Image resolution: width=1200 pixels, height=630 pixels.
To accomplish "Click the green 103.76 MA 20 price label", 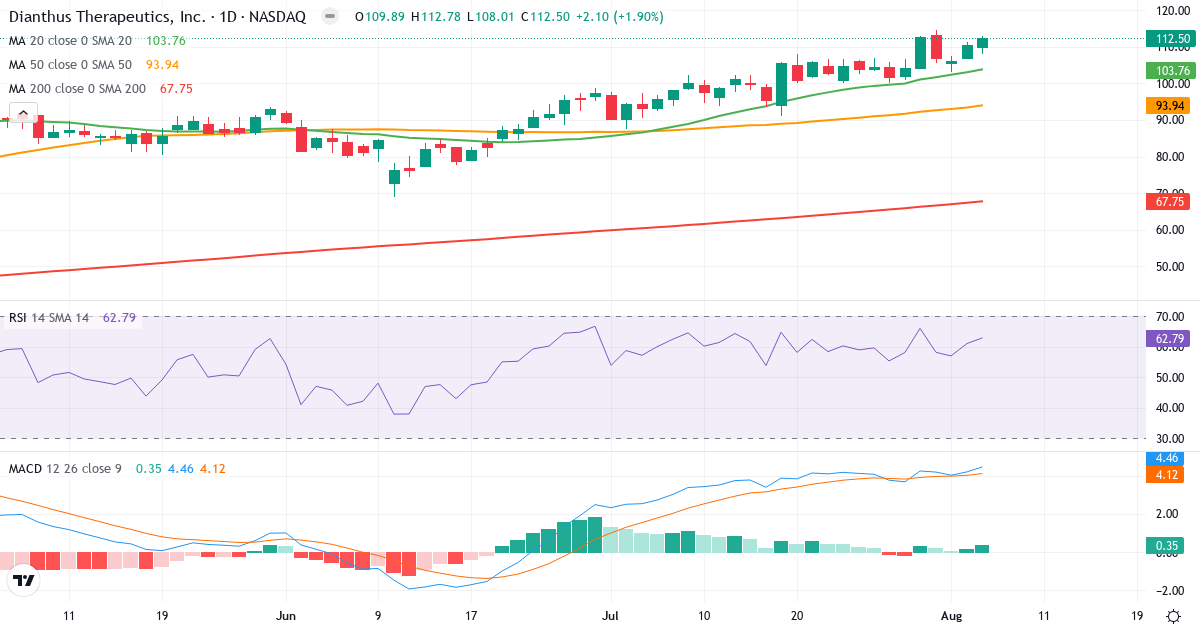I will coord(1172,70).
